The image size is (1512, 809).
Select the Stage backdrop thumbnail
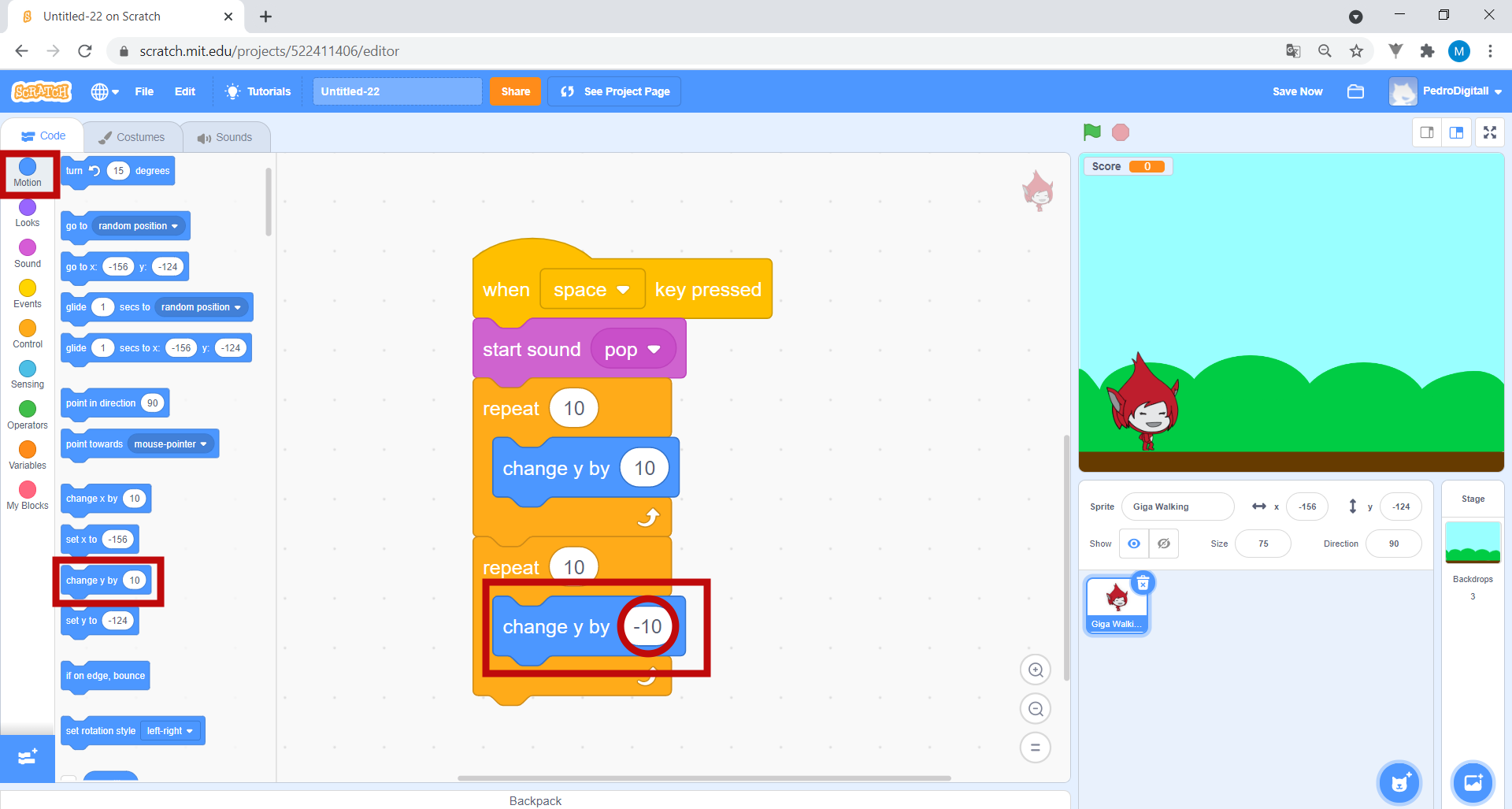coord(1473,542)
